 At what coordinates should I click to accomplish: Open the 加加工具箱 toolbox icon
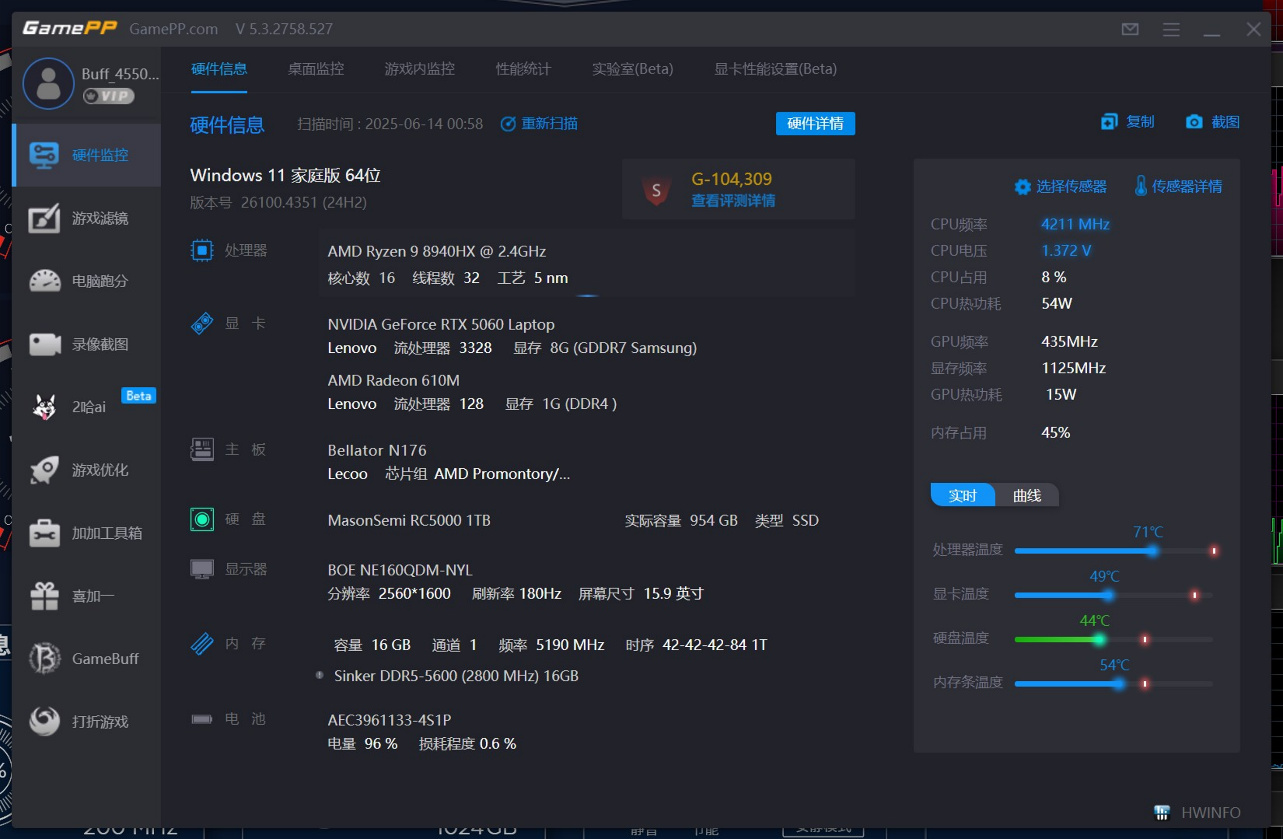point(45,533)
